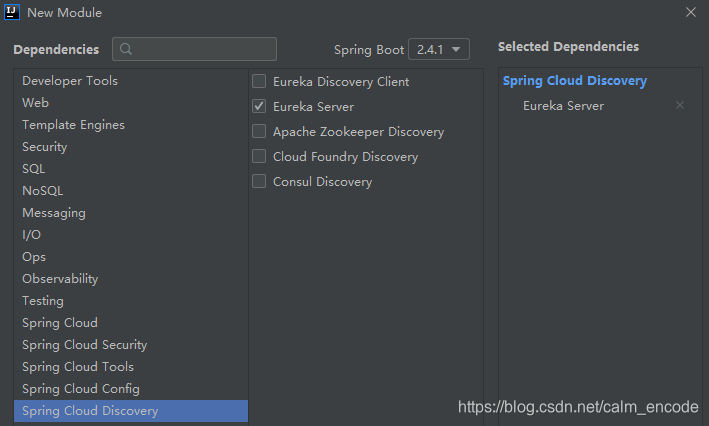Click Spring Cloud Discovery heading in selected dependencies
The width and height of the screenshot is (709, 426).
575,81
